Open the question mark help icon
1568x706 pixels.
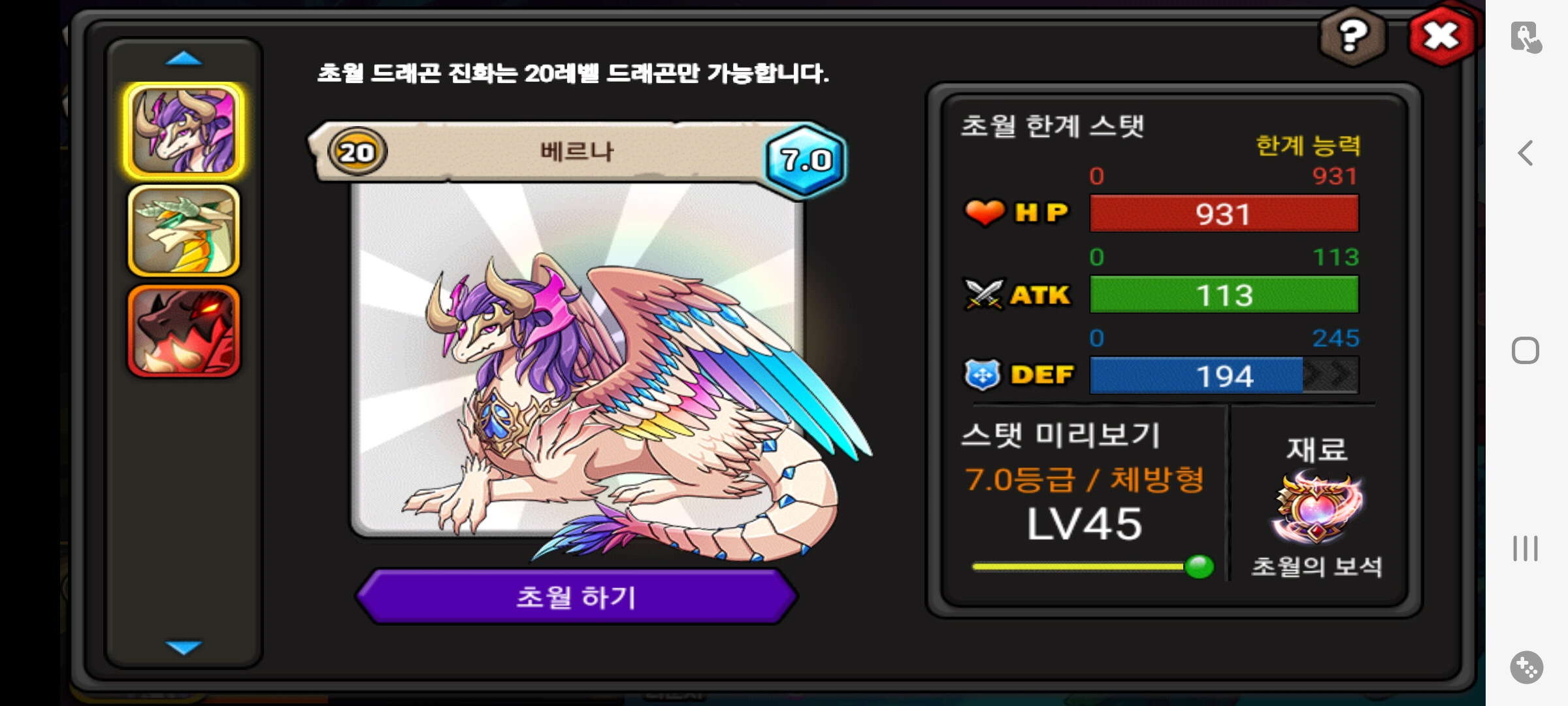click(x=1352, y=36)
